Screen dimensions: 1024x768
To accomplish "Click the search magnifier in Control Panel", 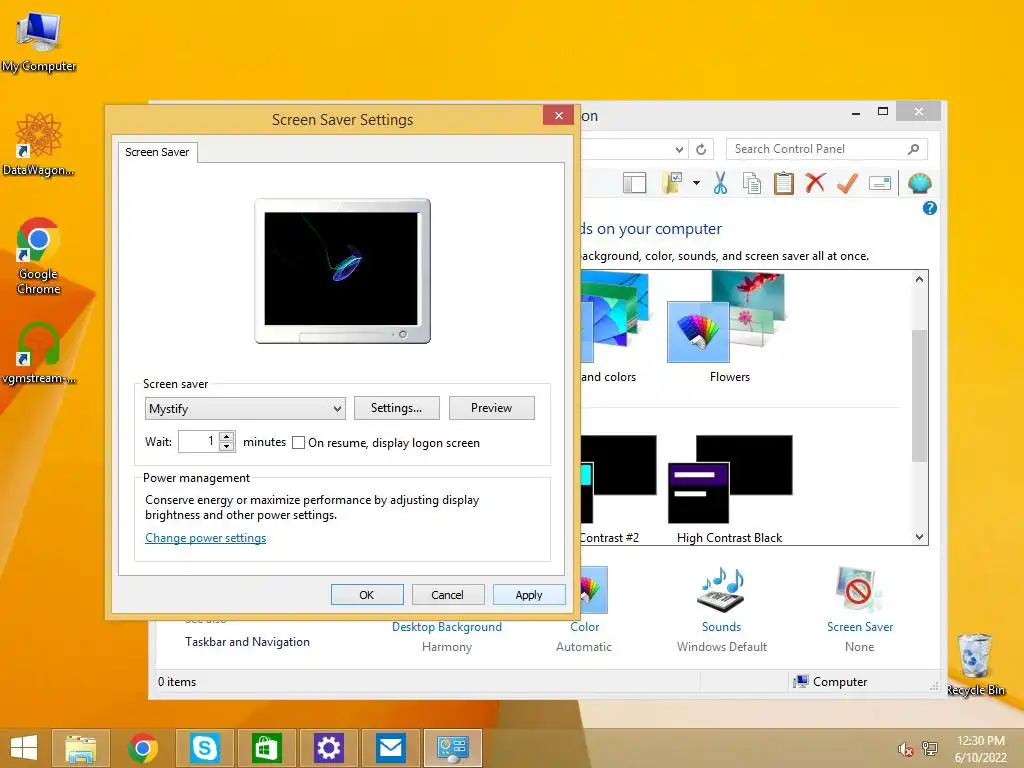I will point(914,149).
